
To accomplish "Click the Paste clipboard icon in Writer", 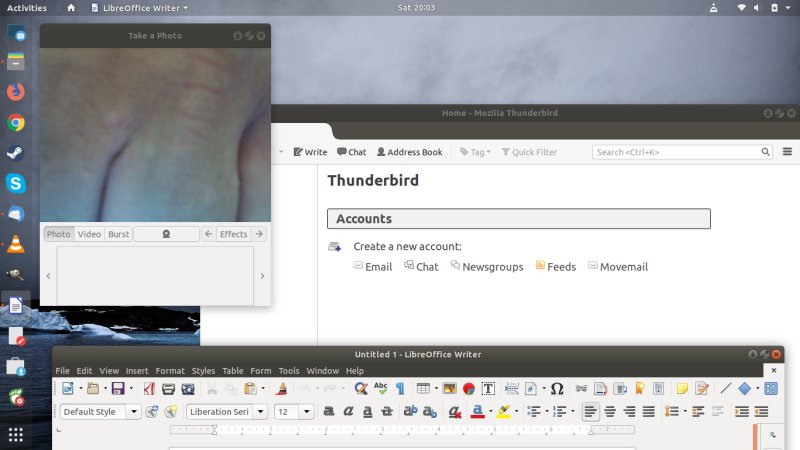I will (250, 388).
